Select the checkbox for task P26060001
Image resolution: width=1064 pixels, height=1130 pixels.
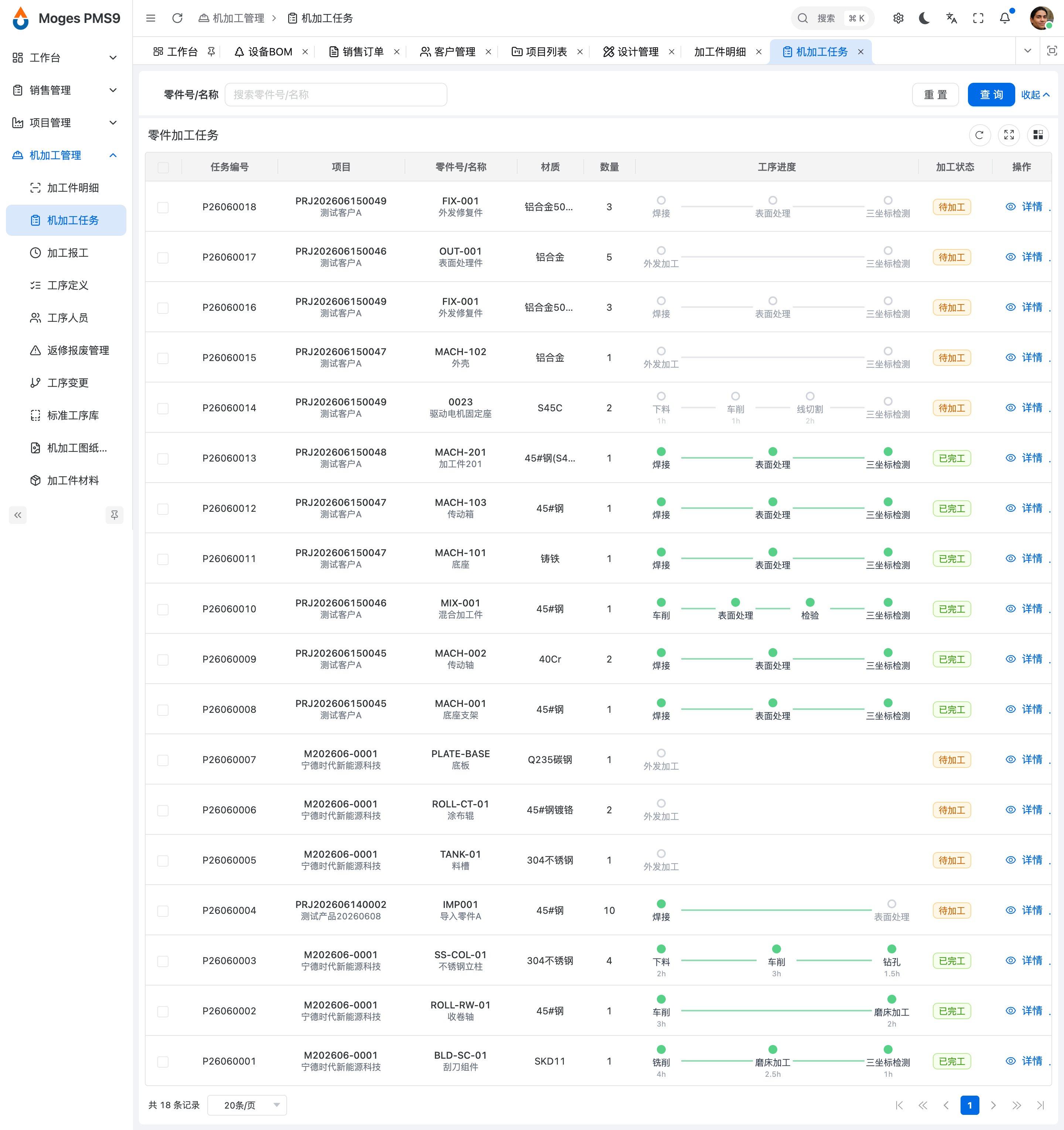pos(163,1061)
